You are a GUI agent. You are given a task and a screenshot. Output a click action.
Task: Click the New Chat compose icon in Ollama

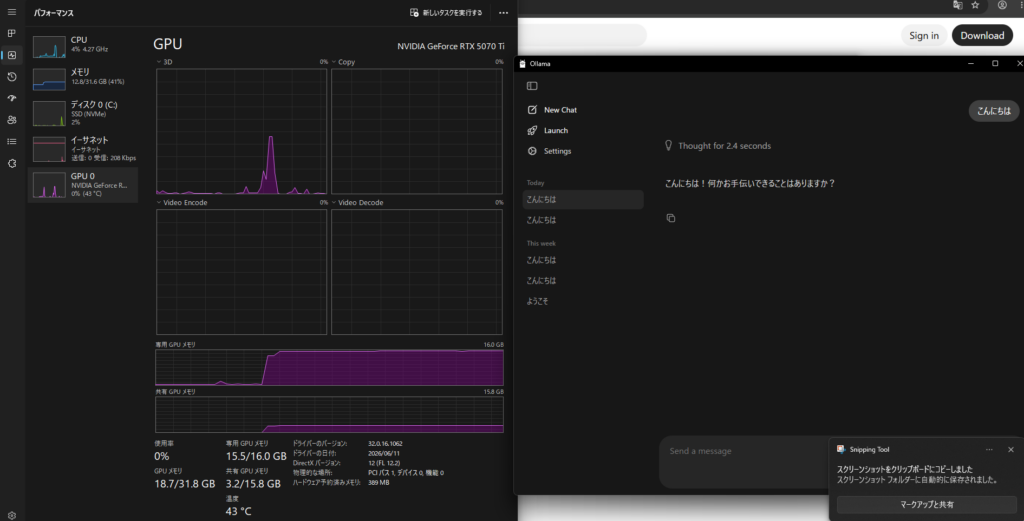532,110
